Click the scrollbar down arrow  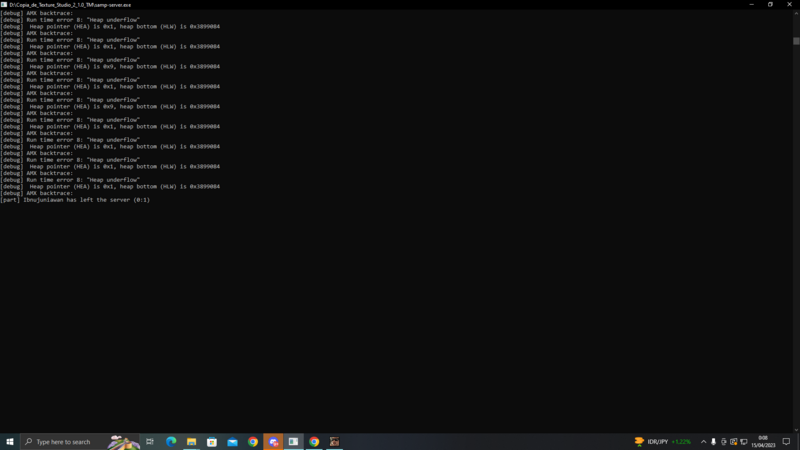coord(796,430)
